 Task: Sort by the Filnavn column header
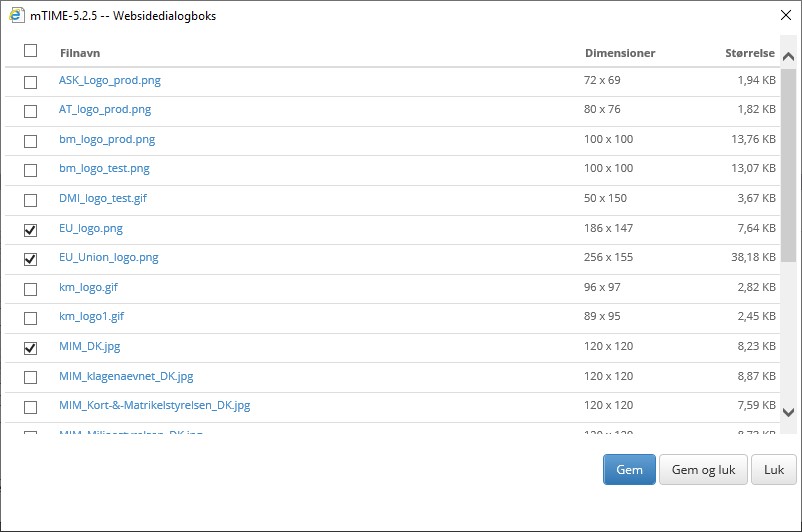pyautogui.click(x=79, y=53)
